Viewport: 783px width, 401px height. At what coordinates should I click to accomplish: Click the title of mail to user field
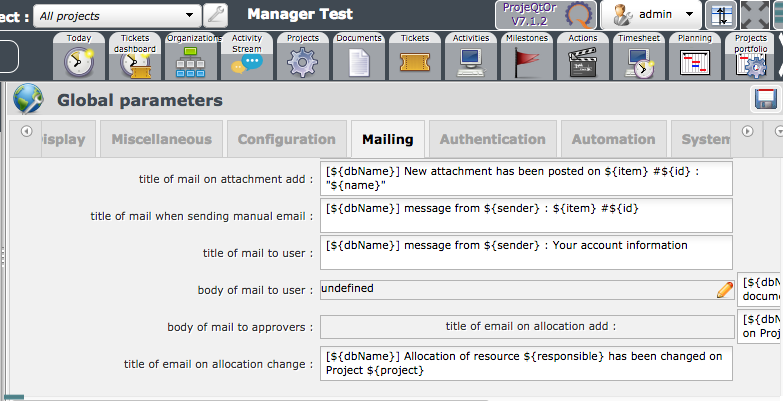[x=526, y=252]
